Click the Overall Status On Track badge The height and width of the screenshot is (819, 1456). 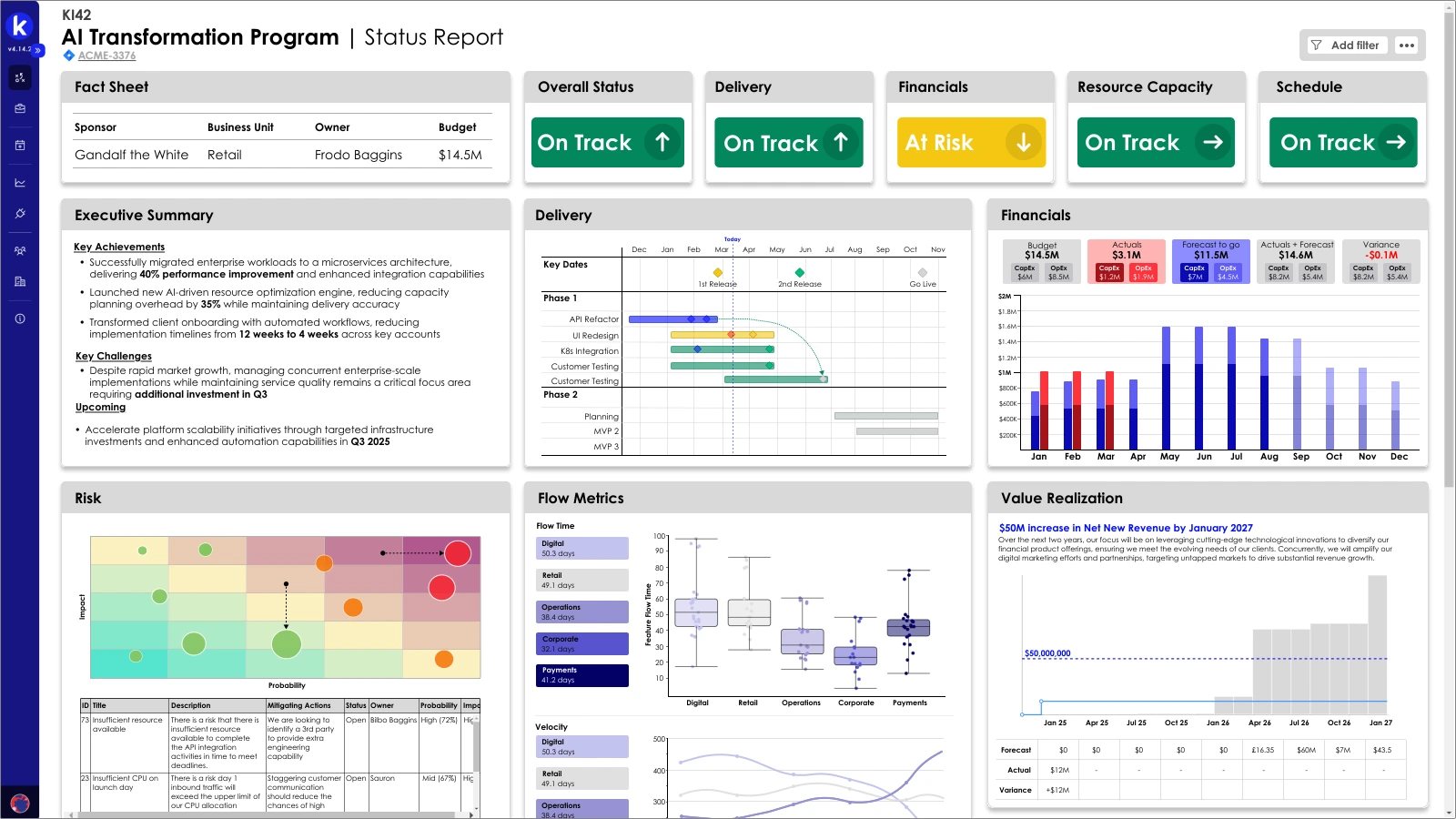click(607, 143)
